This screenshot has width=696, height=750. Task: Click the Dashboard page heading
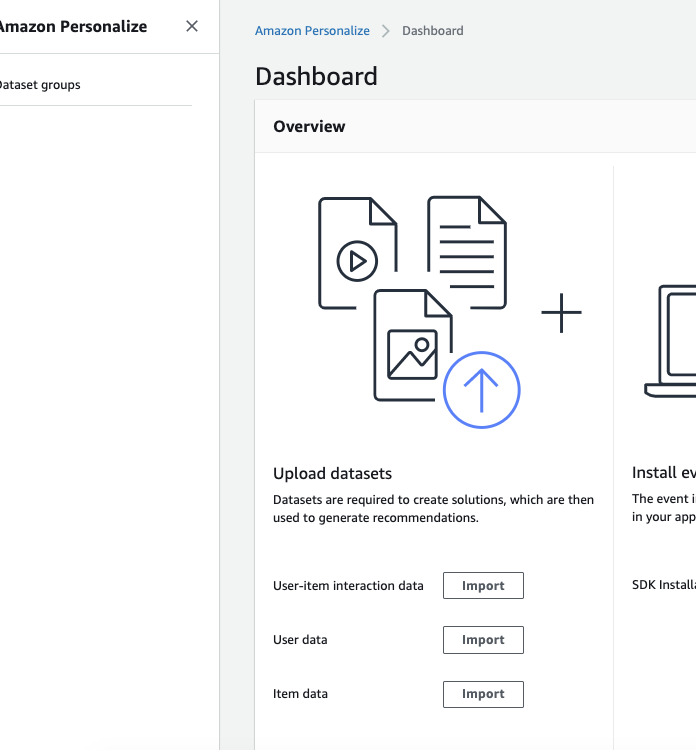click(x=316, y=76)
